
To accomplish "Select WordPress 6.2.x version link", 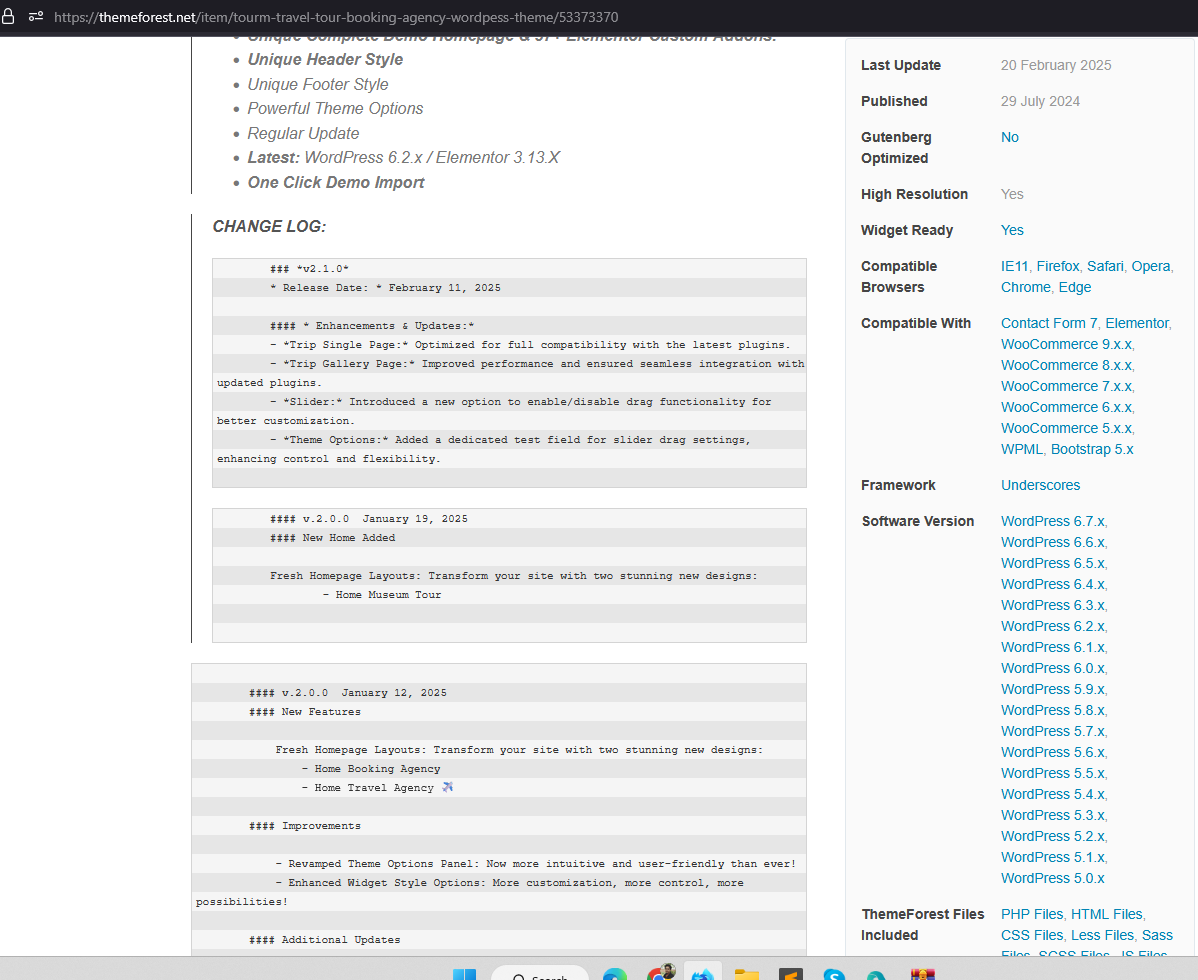I will (1052, 626).
